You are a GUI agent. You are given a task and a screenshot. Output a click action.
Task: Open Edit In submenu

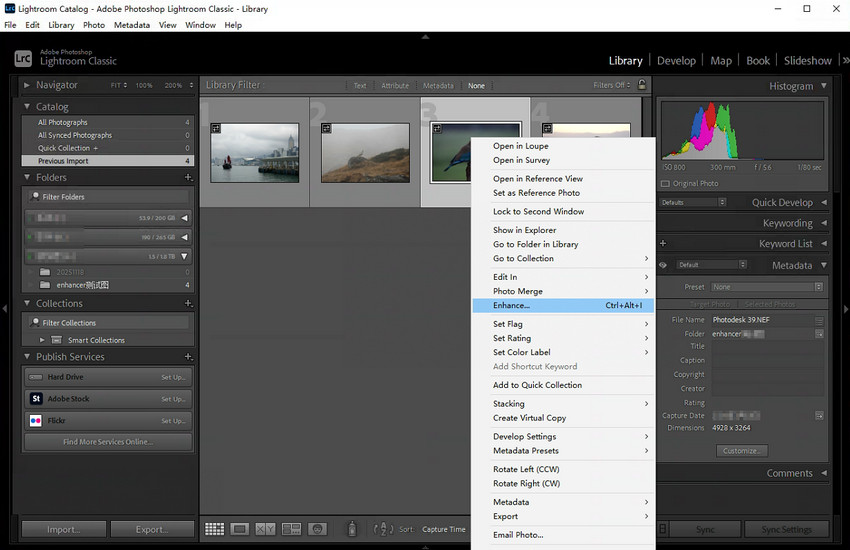point(563,277)
